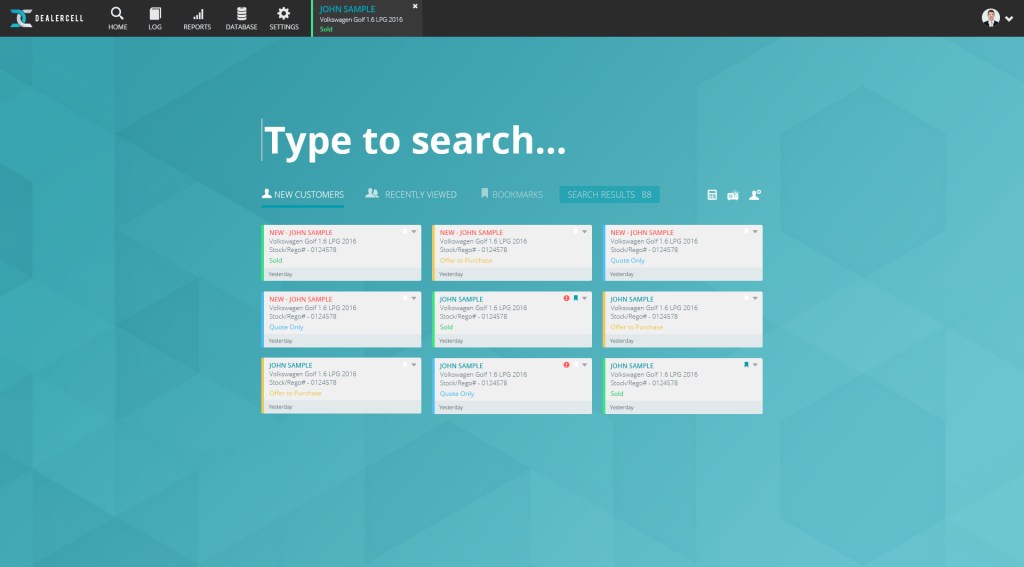This screenshot has width=1024, height=567.
Task: Toggle bookmark on the Sold card with red alert
Action: tap(576, 298)
